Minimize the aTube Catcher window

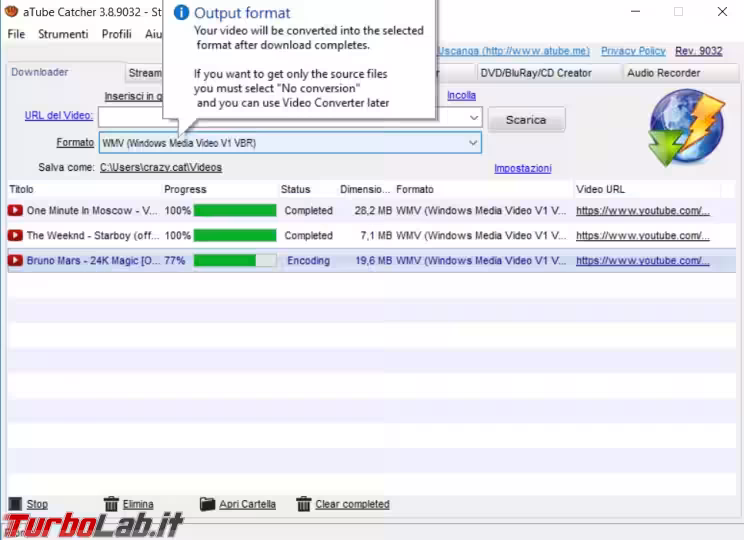pyautogui.click(x=635, y=11)
